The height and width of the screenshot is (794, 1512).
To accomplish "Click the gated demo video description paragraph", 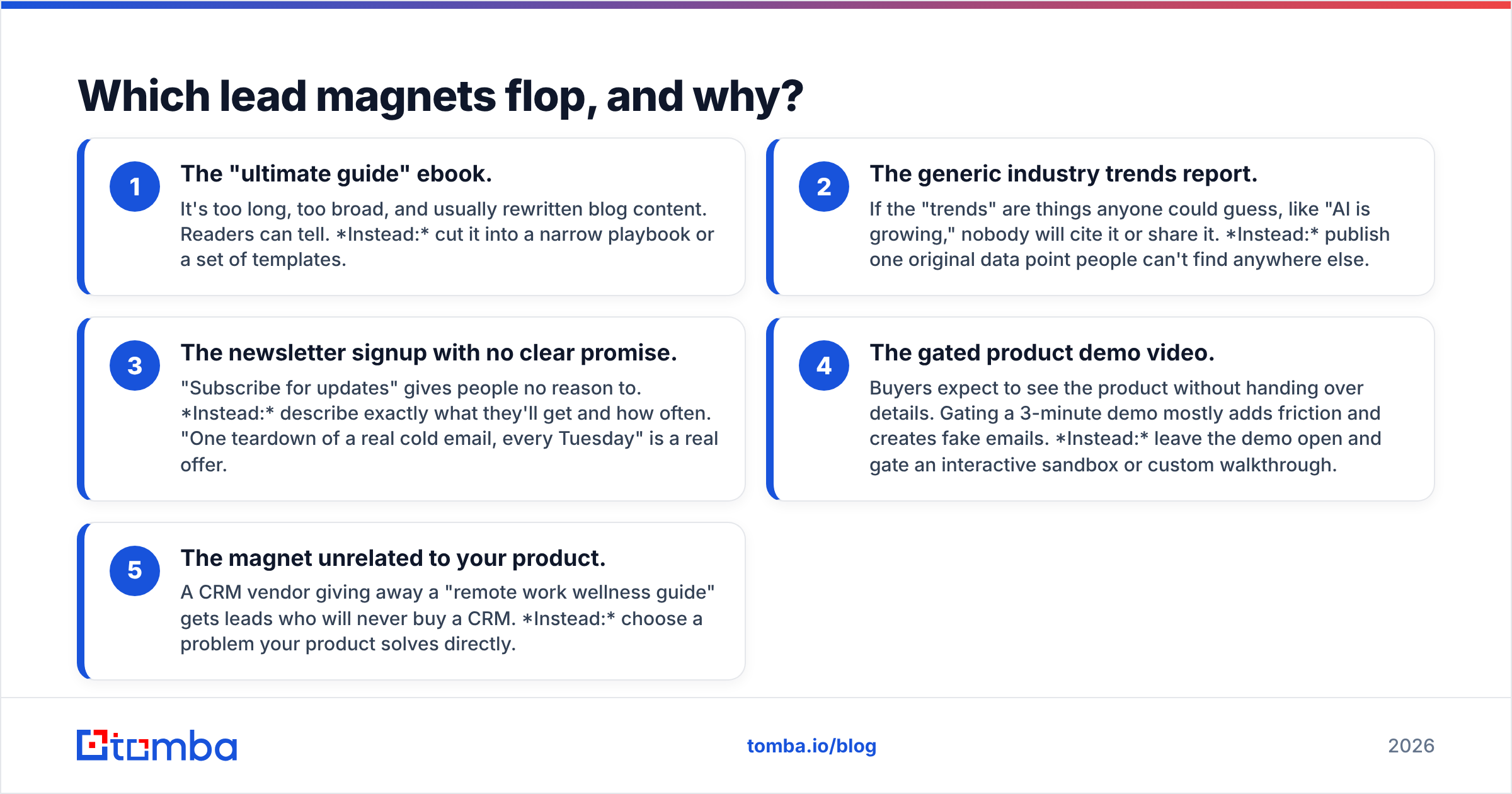I will pyautogui.click(x=1125, y=426).
